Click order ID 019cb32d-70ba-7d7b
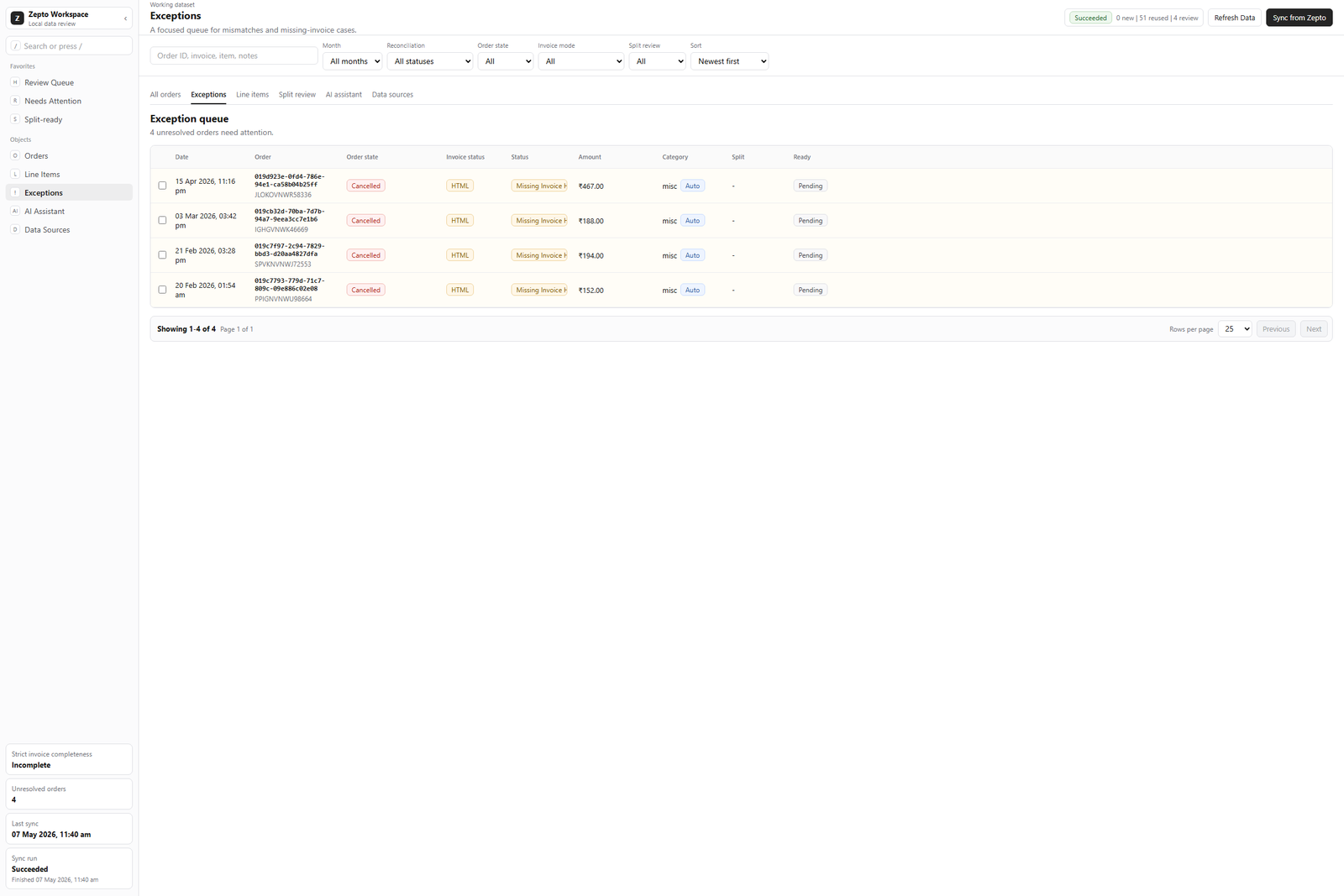This screenshot has width=1344, height=896. pos(290,215)
